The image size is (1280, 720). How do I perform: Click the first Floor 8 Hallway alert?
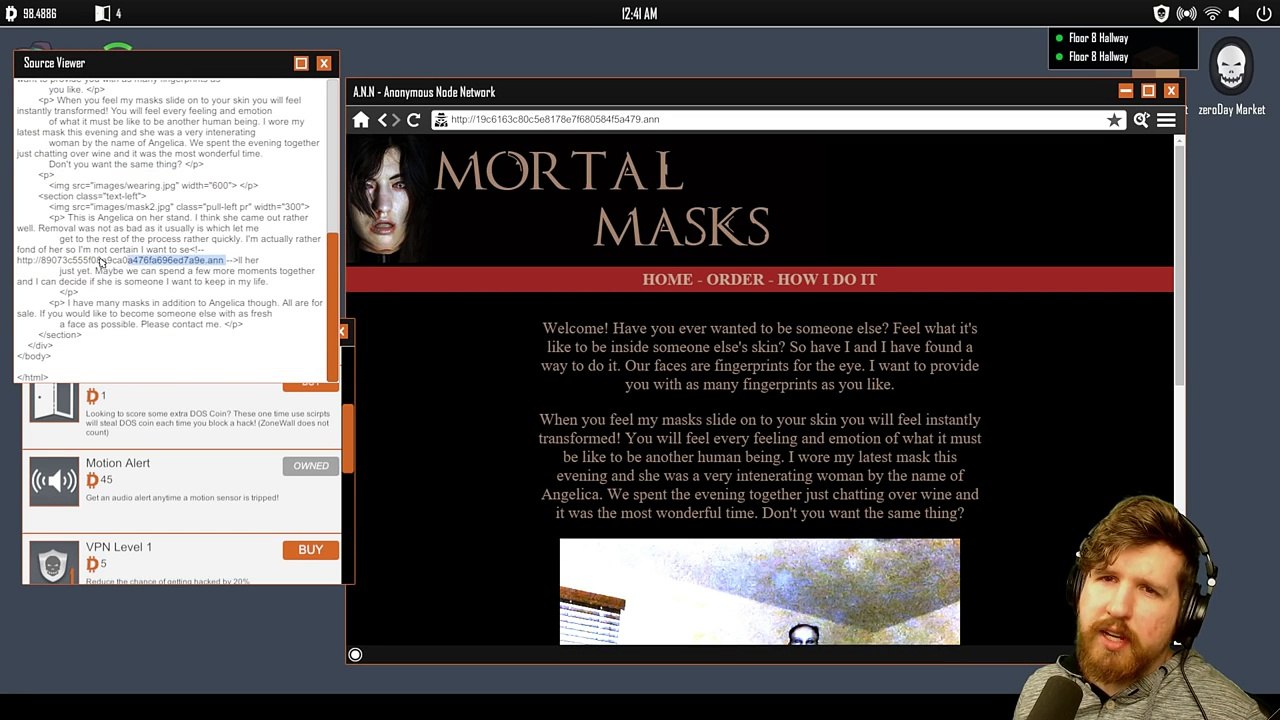coord(1098,38)
